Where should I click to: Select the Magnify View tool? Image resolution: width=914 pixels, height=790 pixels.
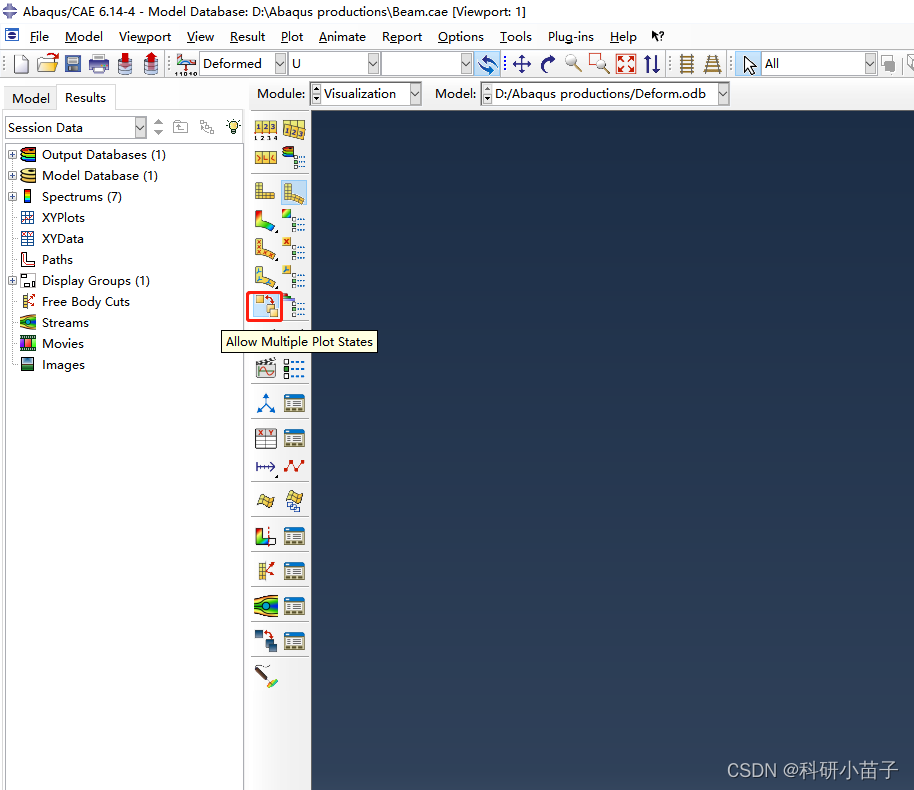tap(573, 64)
